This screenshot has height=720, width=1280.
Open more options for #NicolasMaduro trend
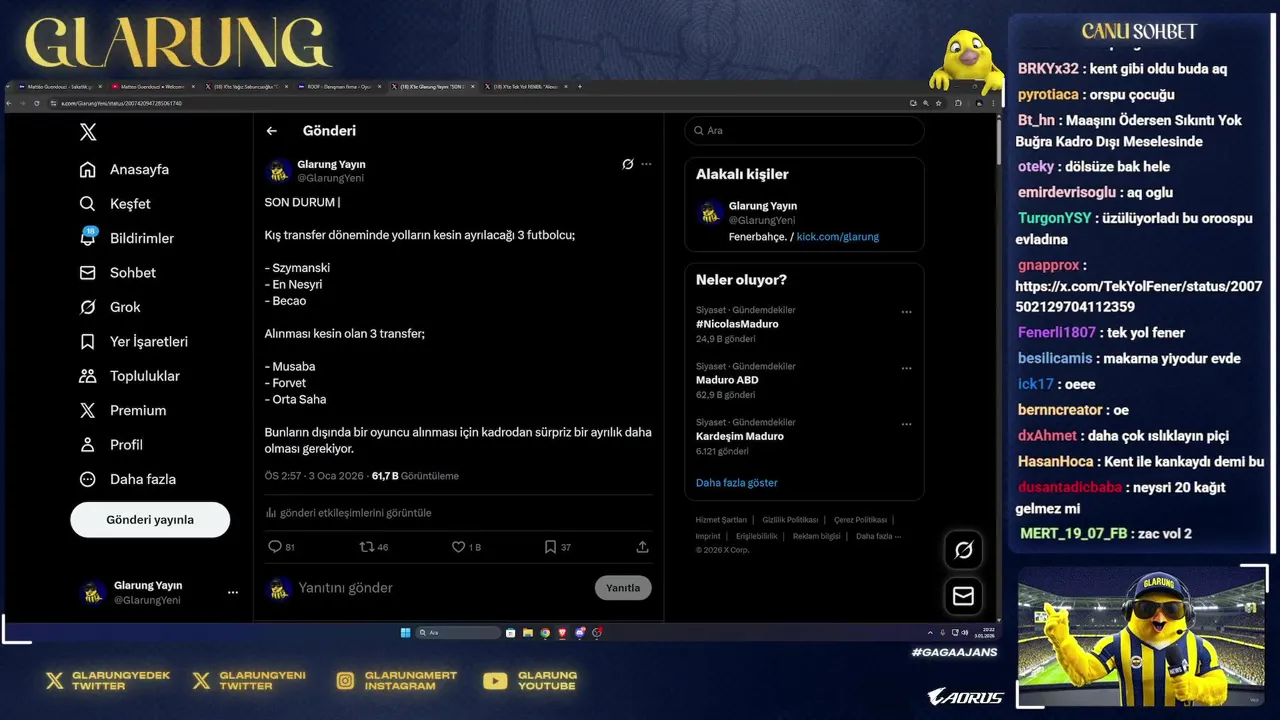click(906, 312)
